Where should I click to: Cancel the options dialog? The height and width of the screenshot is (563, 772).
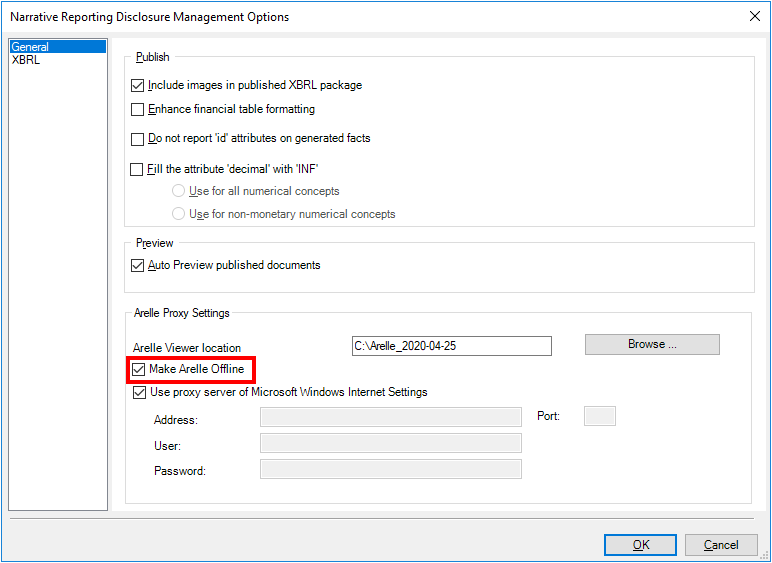click(721, 545)
